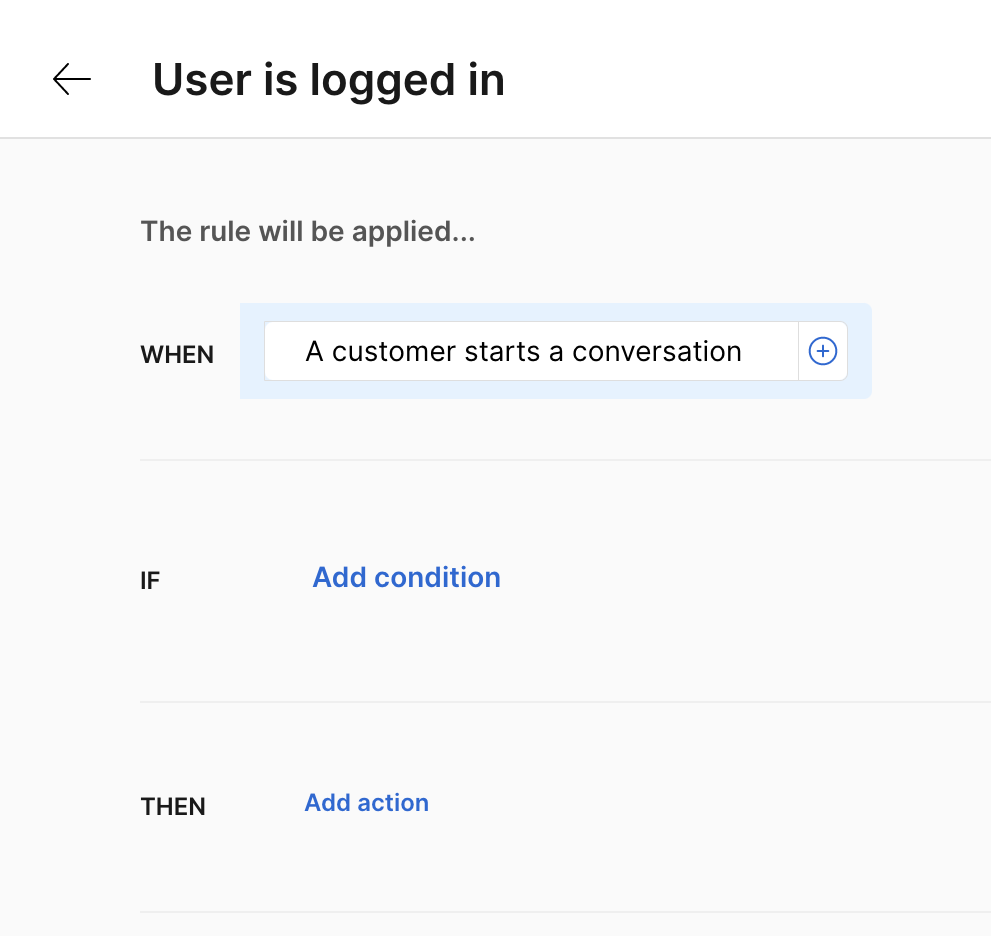Click the WHEN label
Screen dimensions: 991x936
[177, 355]
